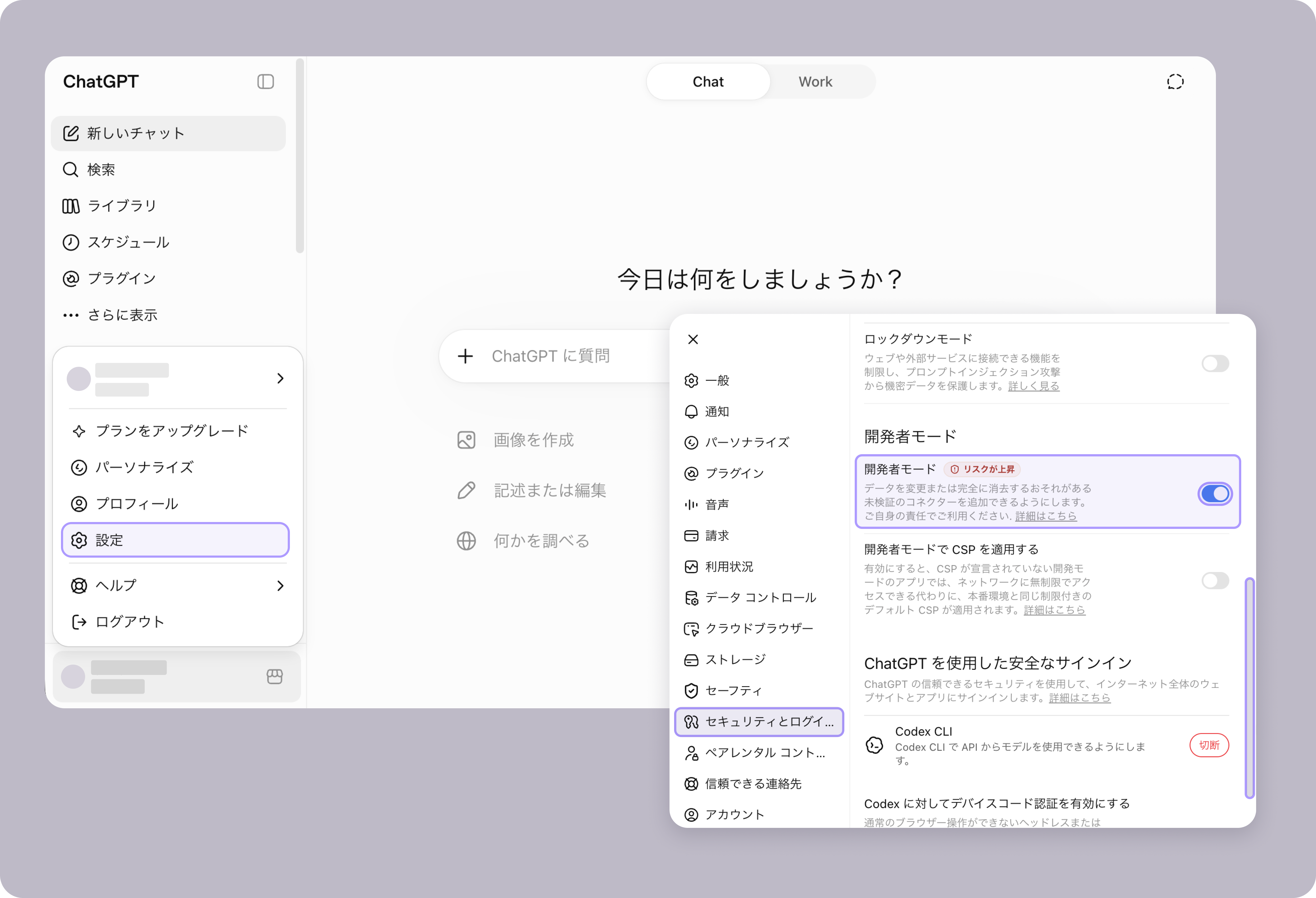Click the 何かを調べる globe icon
1316x898 pixels.
466,541
